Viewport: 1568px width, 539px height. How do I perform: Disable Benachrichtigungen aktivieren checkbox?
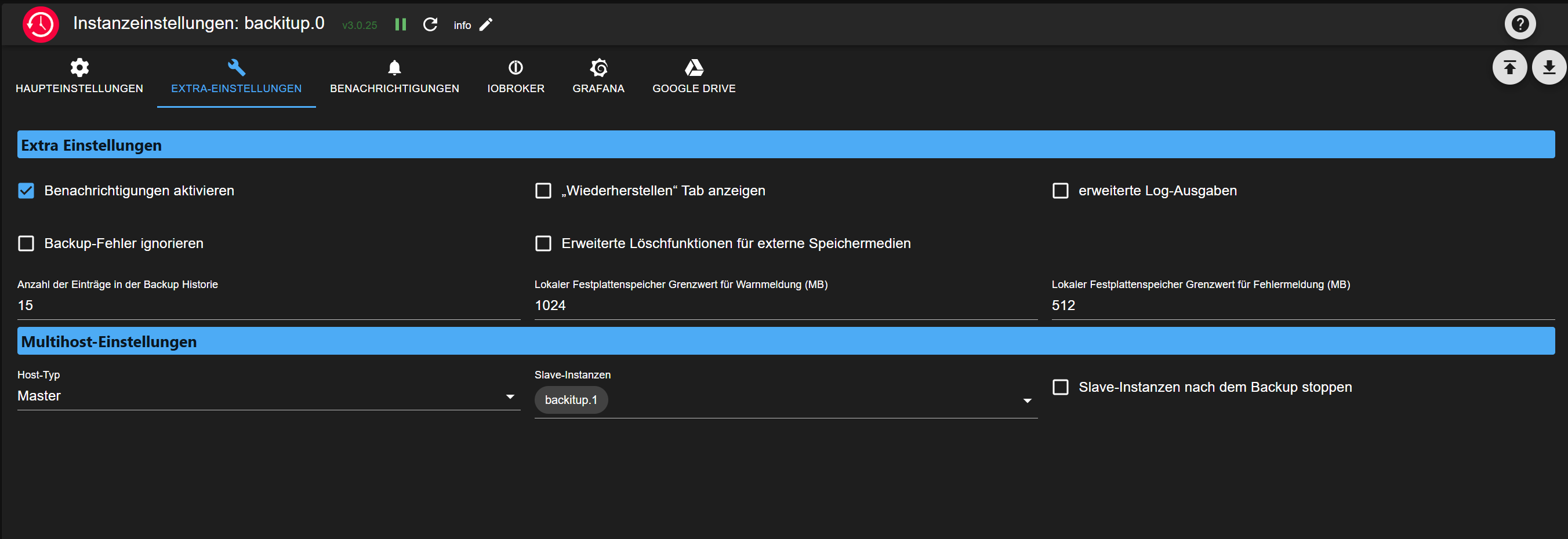pyautogui.click(x=26, y=191)
